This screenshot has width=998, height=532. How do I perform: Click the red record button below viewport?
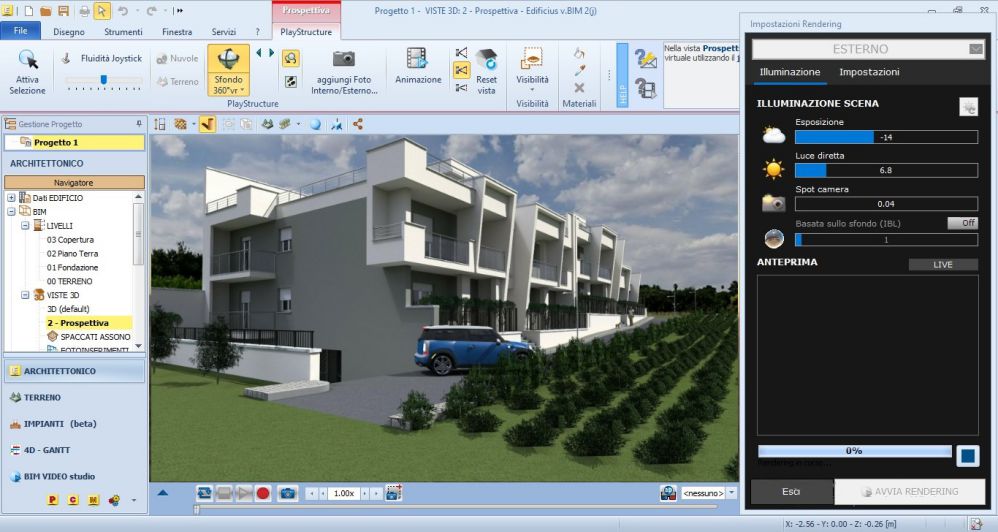(x=263, y=493)
